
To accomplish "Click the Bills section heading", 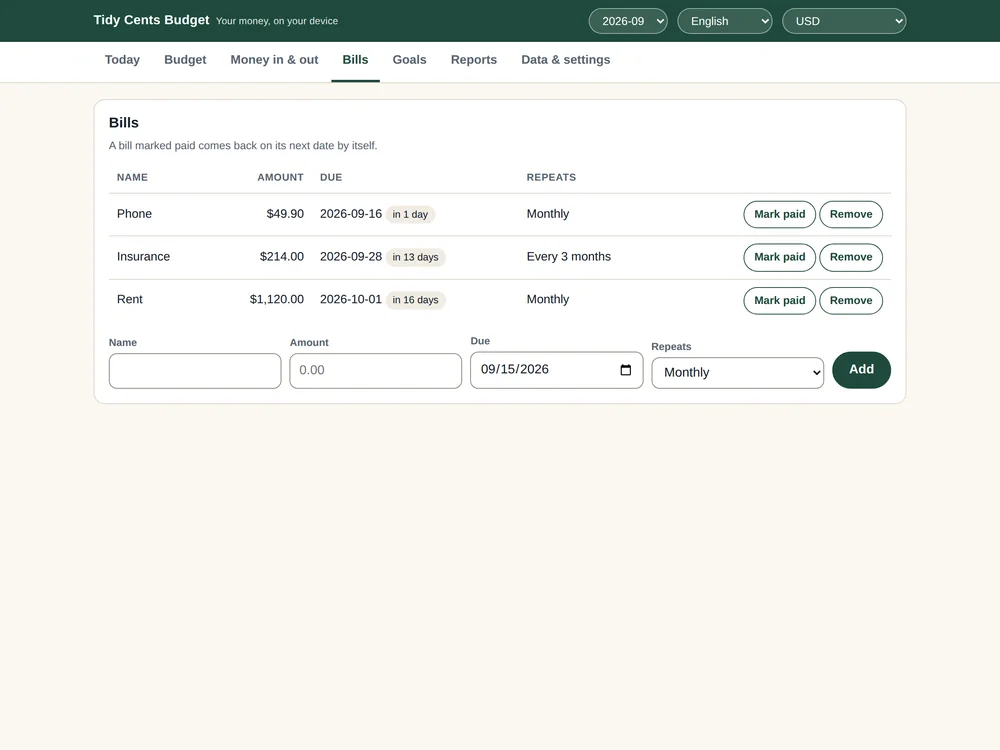I will point(124,122).
